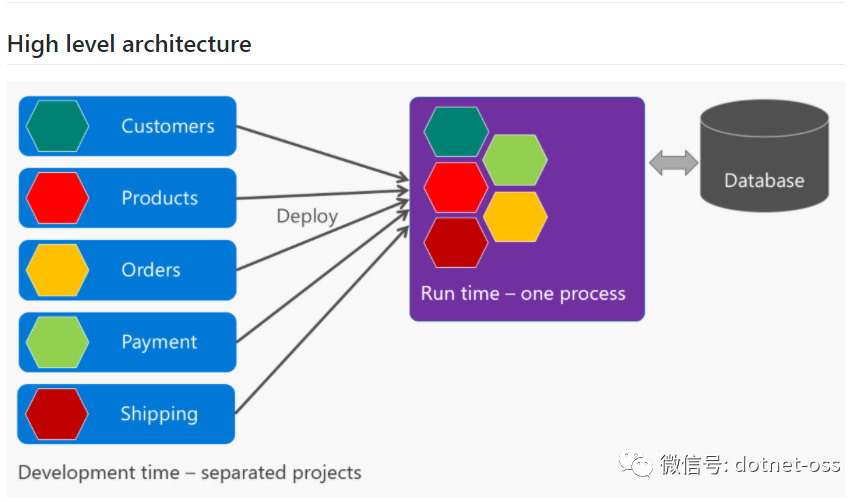Screen dimensions: 868x502
Task: Select the yellow hexagon next to Orders
Action: pyautogui.click(x=58, y=270)
